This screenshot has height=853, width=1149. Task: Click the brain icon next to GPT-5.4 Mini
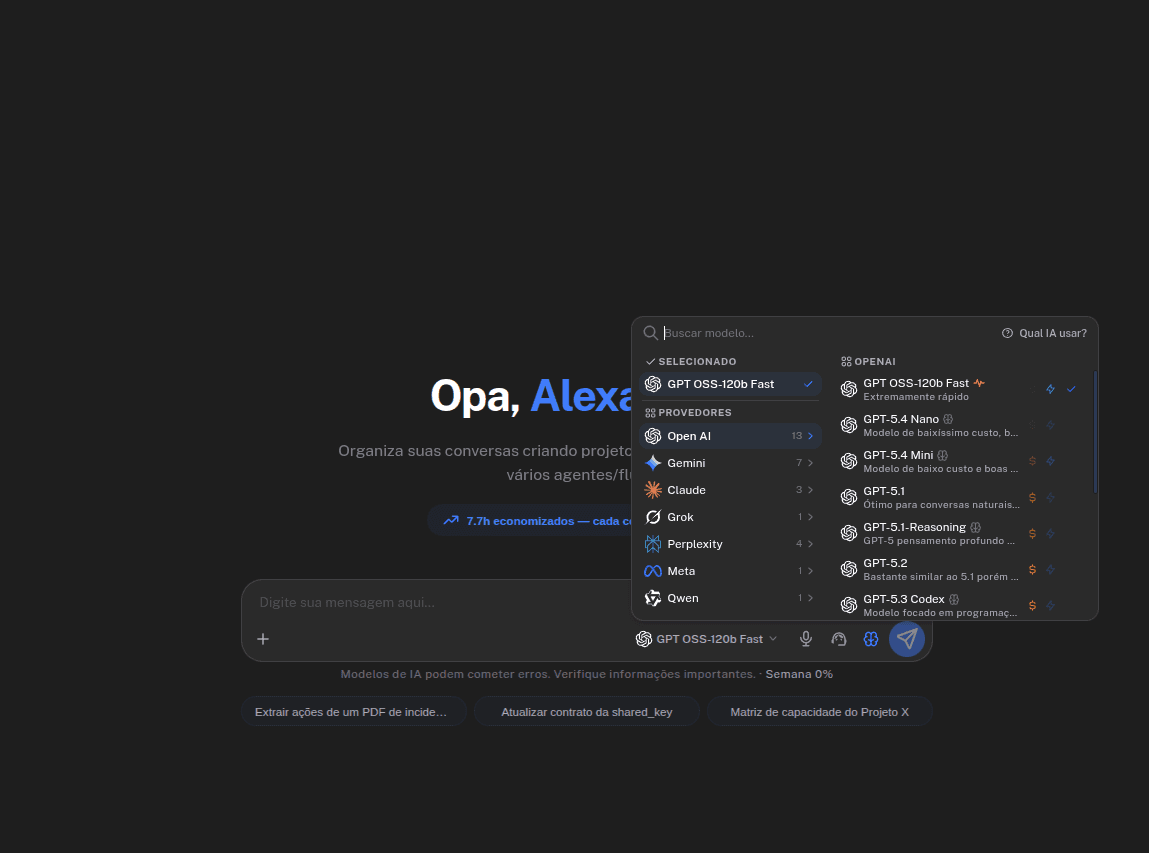(942, 455)
